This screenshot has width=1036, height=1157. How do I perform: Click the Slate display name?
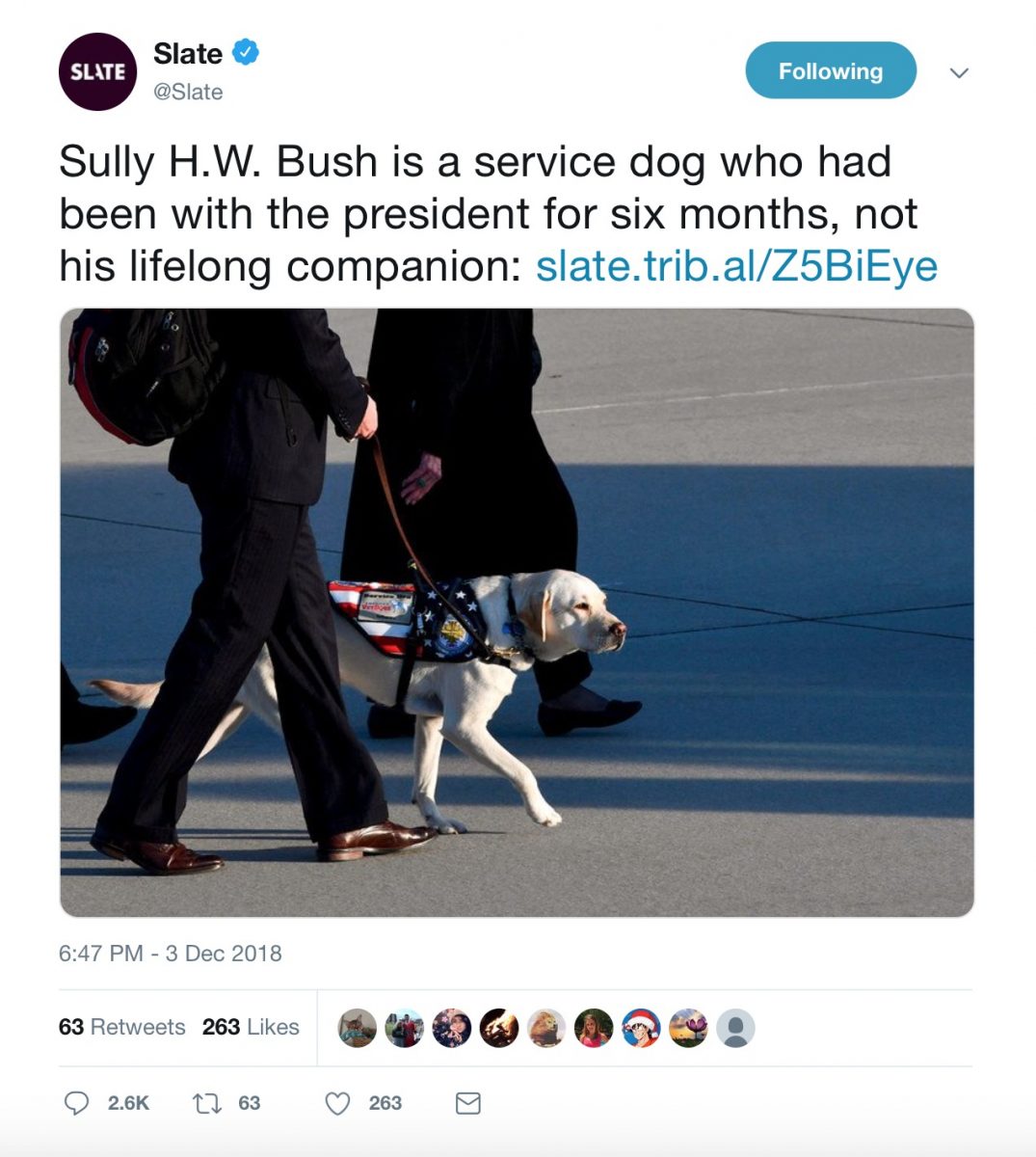[x=187, y=53]
